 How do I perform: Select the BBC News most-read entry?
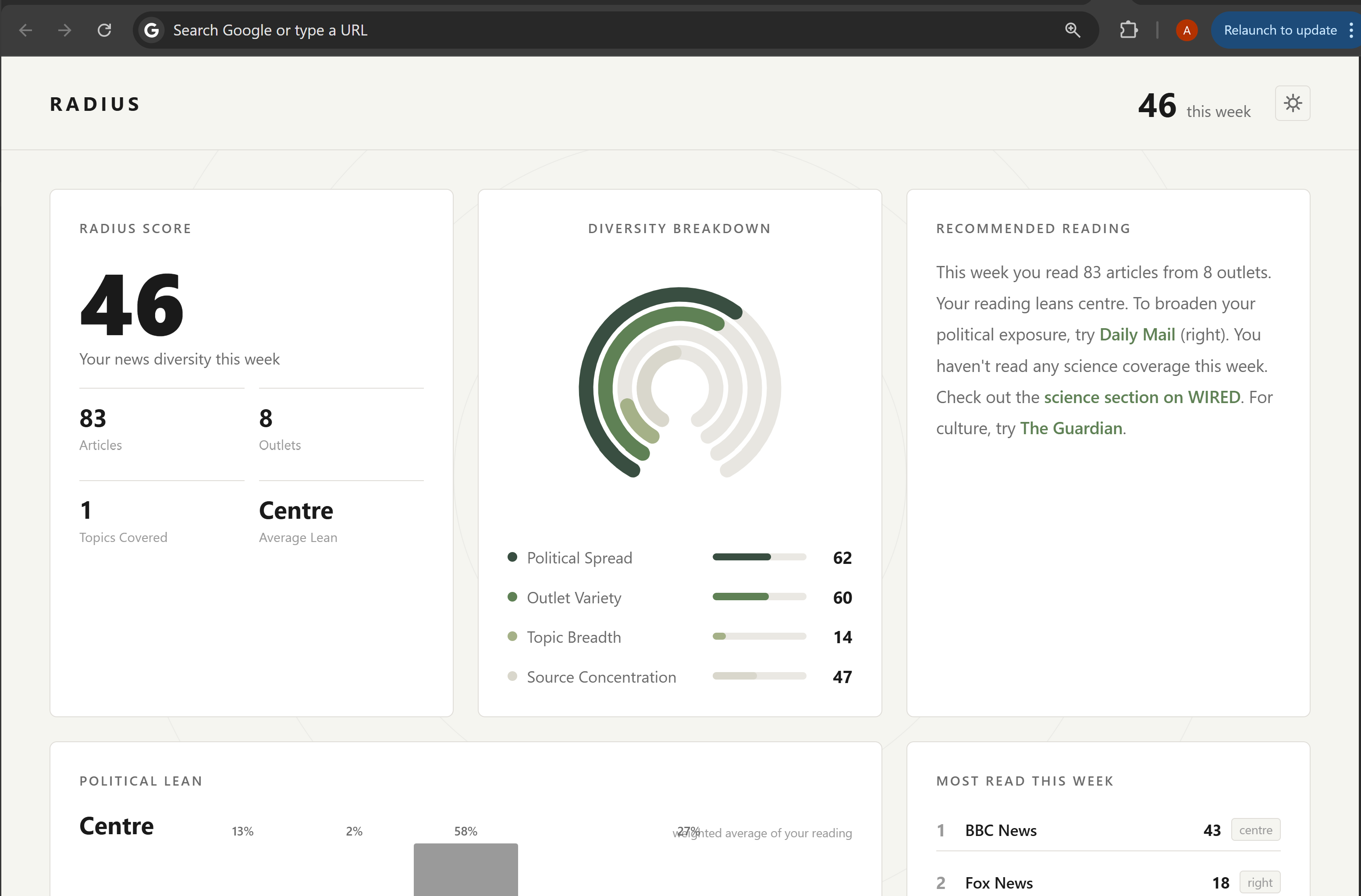click(1001, 830)
